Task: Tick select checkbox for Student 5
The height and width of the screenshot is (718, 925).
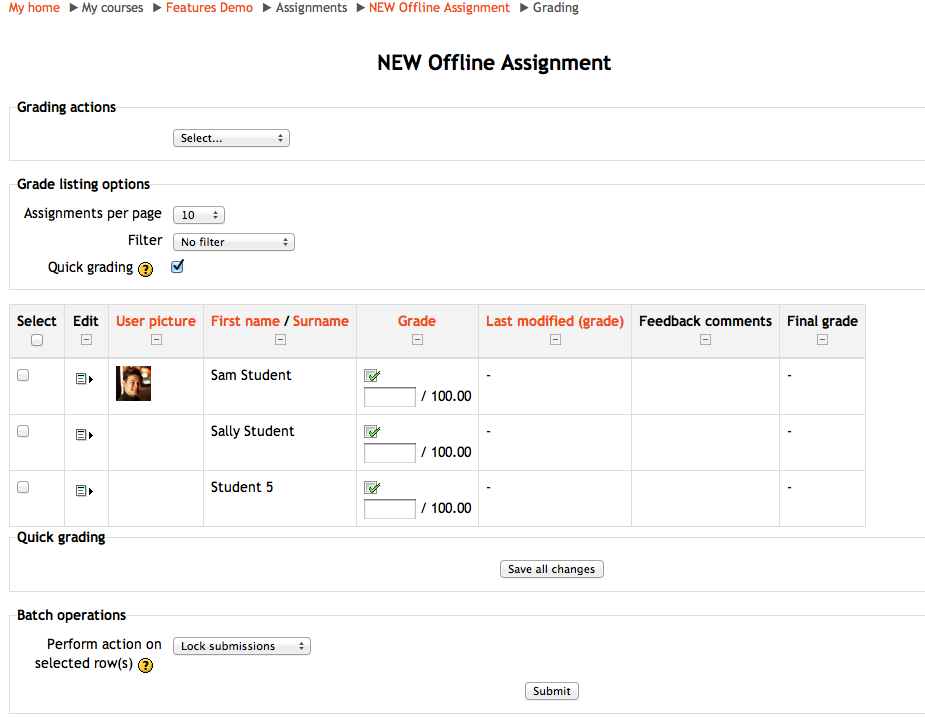Action: pos(23,487)
